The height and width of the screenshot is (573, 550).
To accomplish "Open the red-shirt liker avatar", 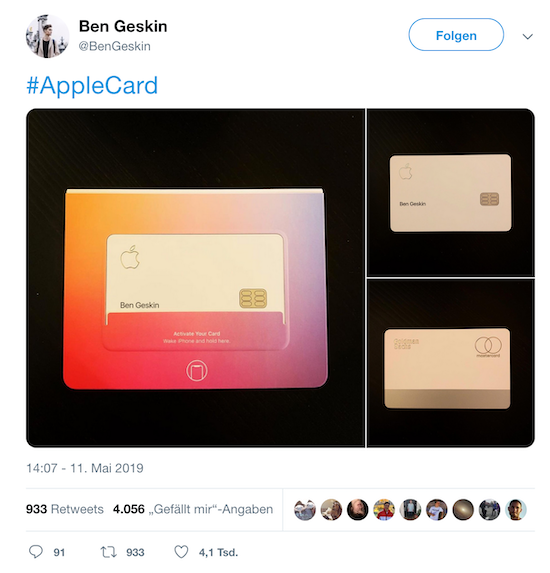I will [384, 509].
